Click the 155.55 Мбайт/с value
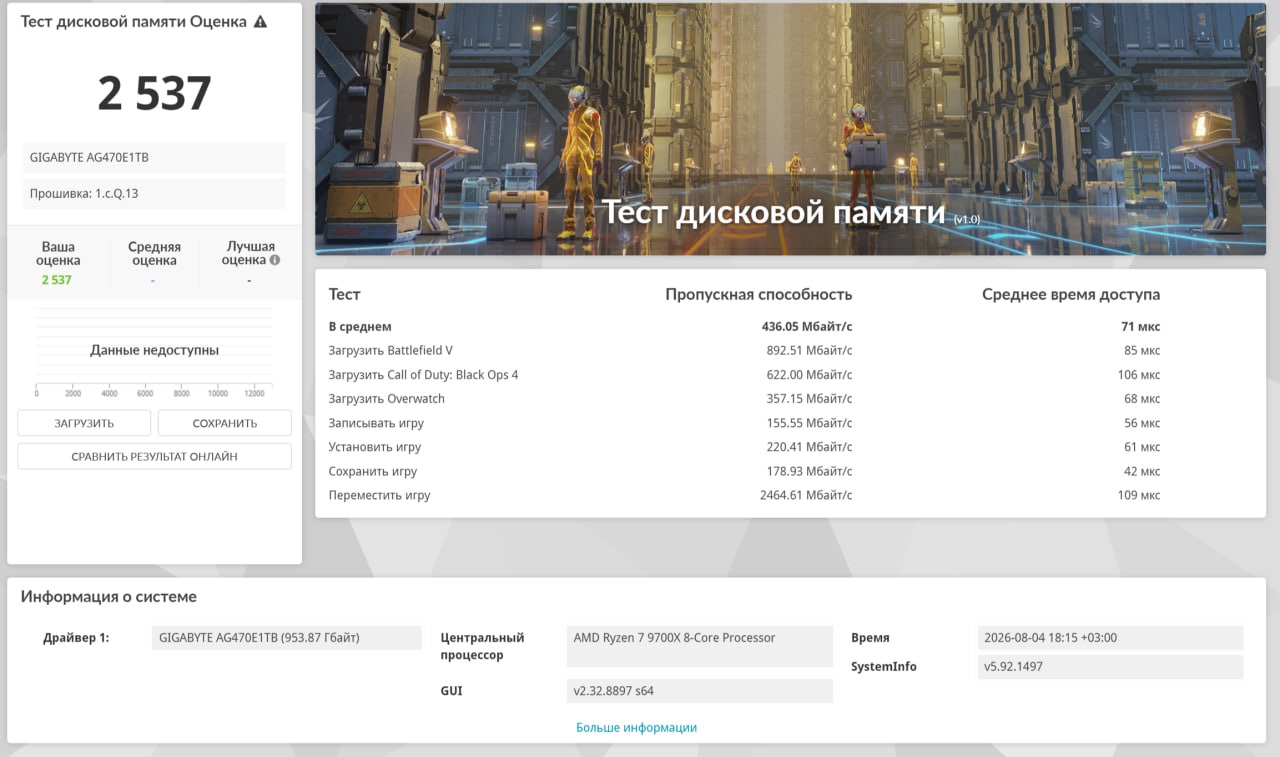The image size is (1280, 757). click(809, 423)
